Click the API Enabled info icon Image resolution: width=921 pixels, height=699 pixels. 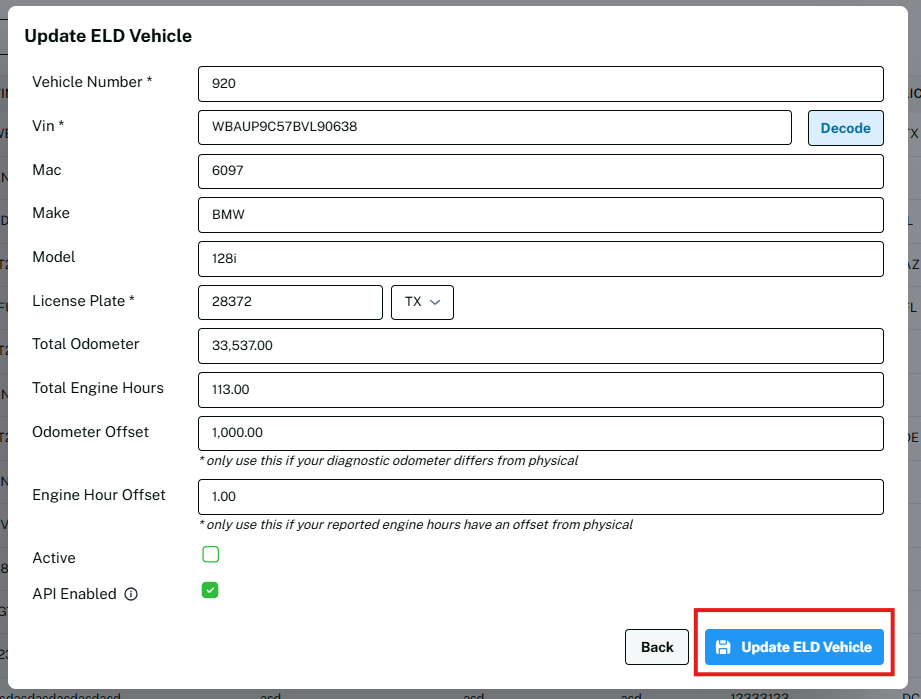coord(131,594)
